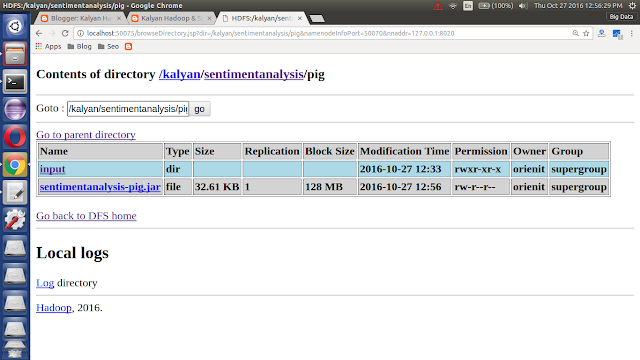Focus Google Chrome in the dock
The image size is (640, 360).
15,165
